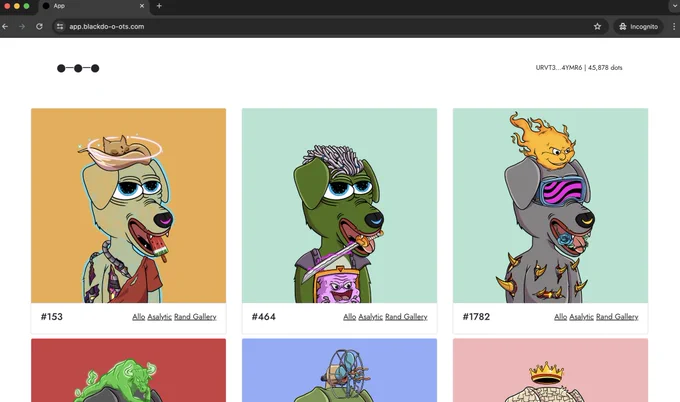Screen dimensions: 680x402
Task: Open the tab search dropdown arrow
Action: tap(674, 6)
